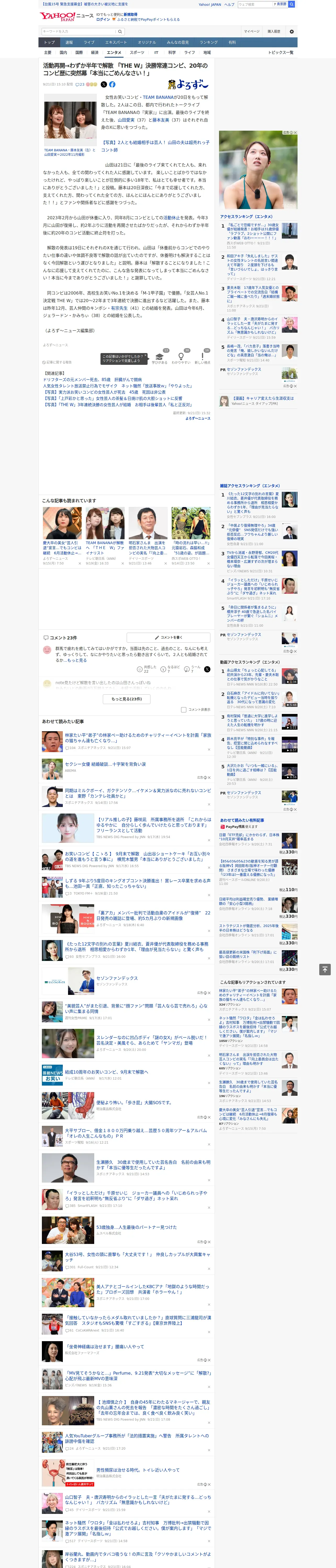Open the よろず〜 publisher logo
Image resolution: width=336 pixels, height=1568 pixels.
pos(188,85)
